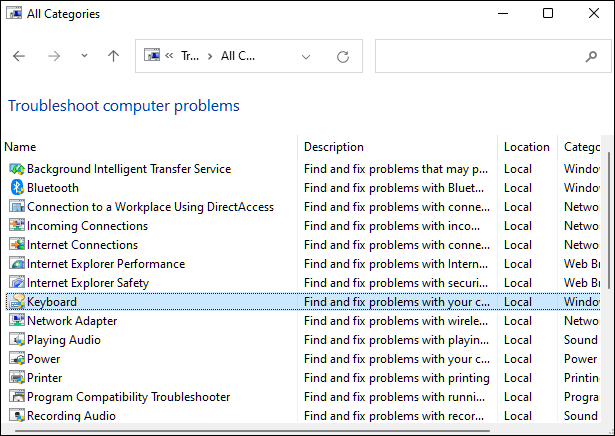Click the Keyboard troubleshooter icon
Image resolution: width=615 pixels, height=436 pixels.
click(x=17, y=302)
